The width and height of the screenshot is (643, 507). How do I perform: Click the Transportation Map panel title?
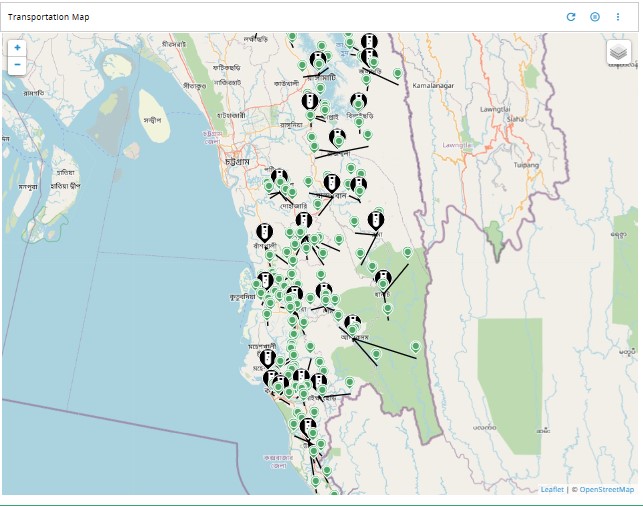pyautogui.click(x=49, y=17)
